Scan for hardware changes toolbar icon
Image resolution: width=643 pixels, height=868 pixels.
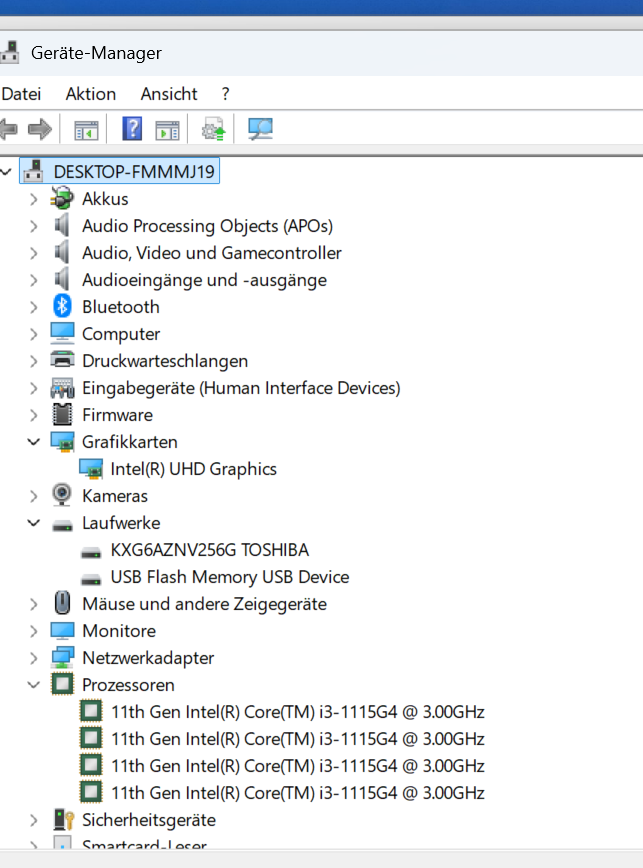[260, 130]
